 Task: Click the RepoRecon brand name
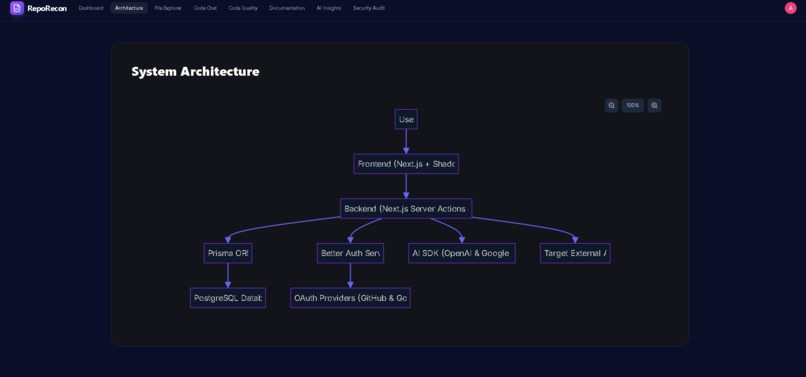coord(47,8)
